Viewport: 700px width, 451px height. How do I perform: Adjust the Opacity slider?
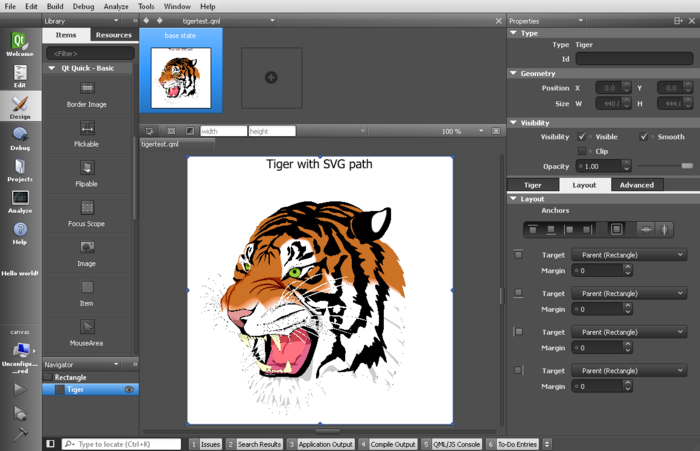[686, 166]
